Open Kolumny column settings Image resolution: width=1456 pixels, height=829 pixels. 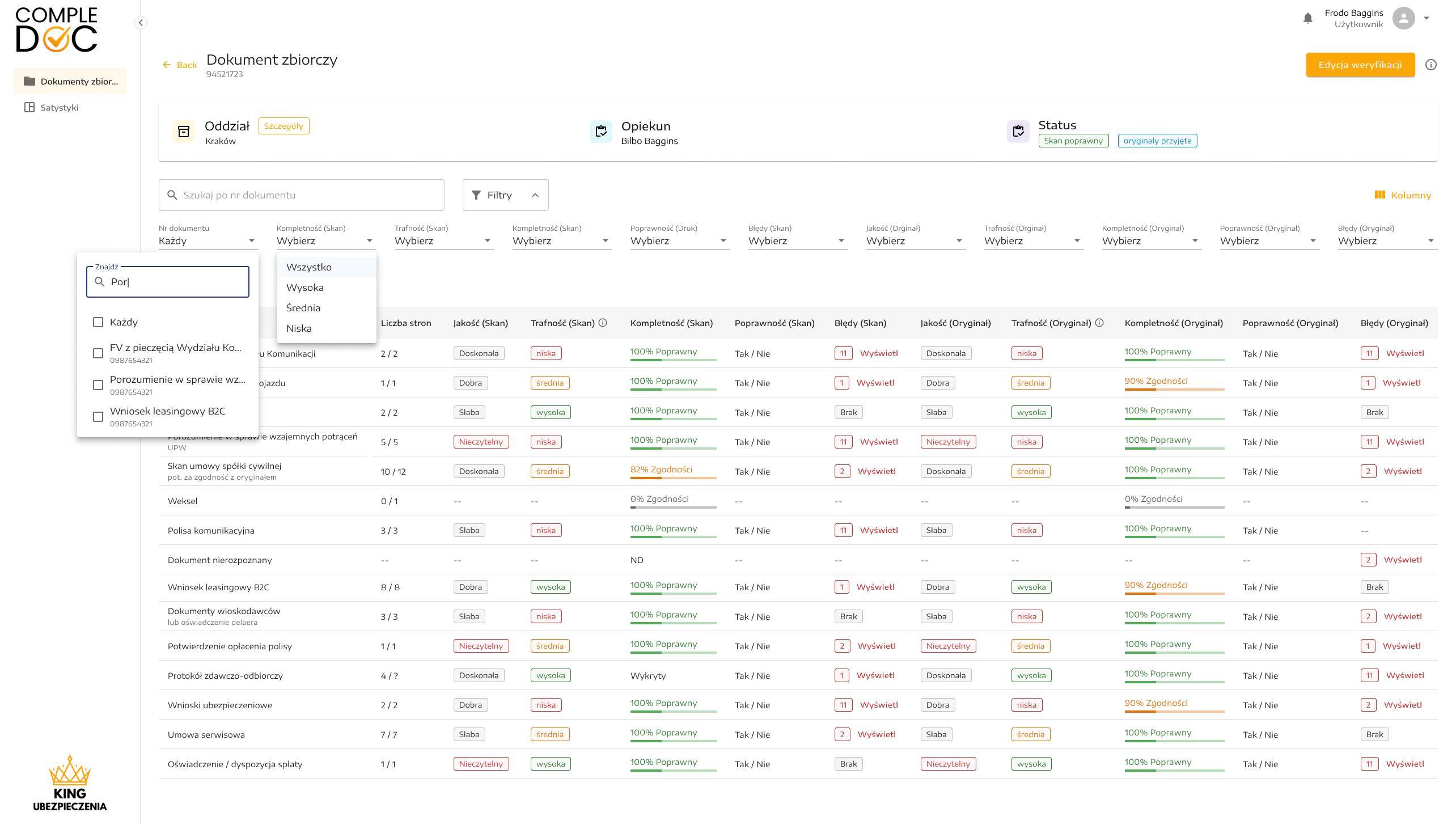(1403, 195)
